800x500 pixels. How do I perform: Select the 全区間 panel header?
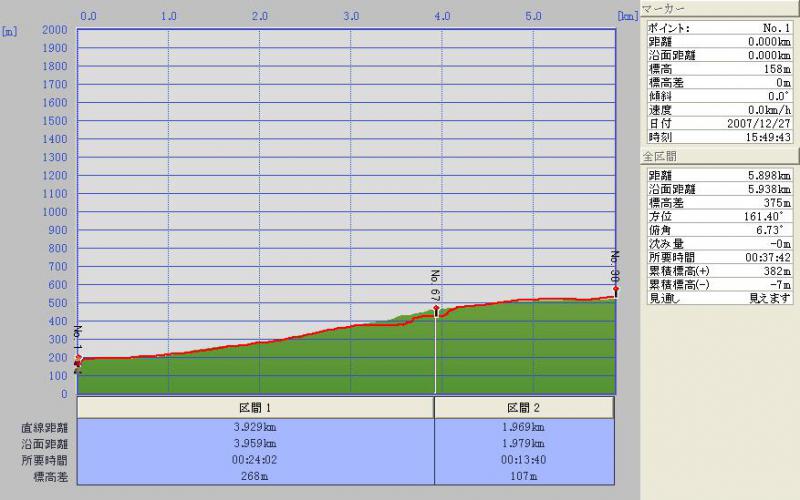[719, 157]
